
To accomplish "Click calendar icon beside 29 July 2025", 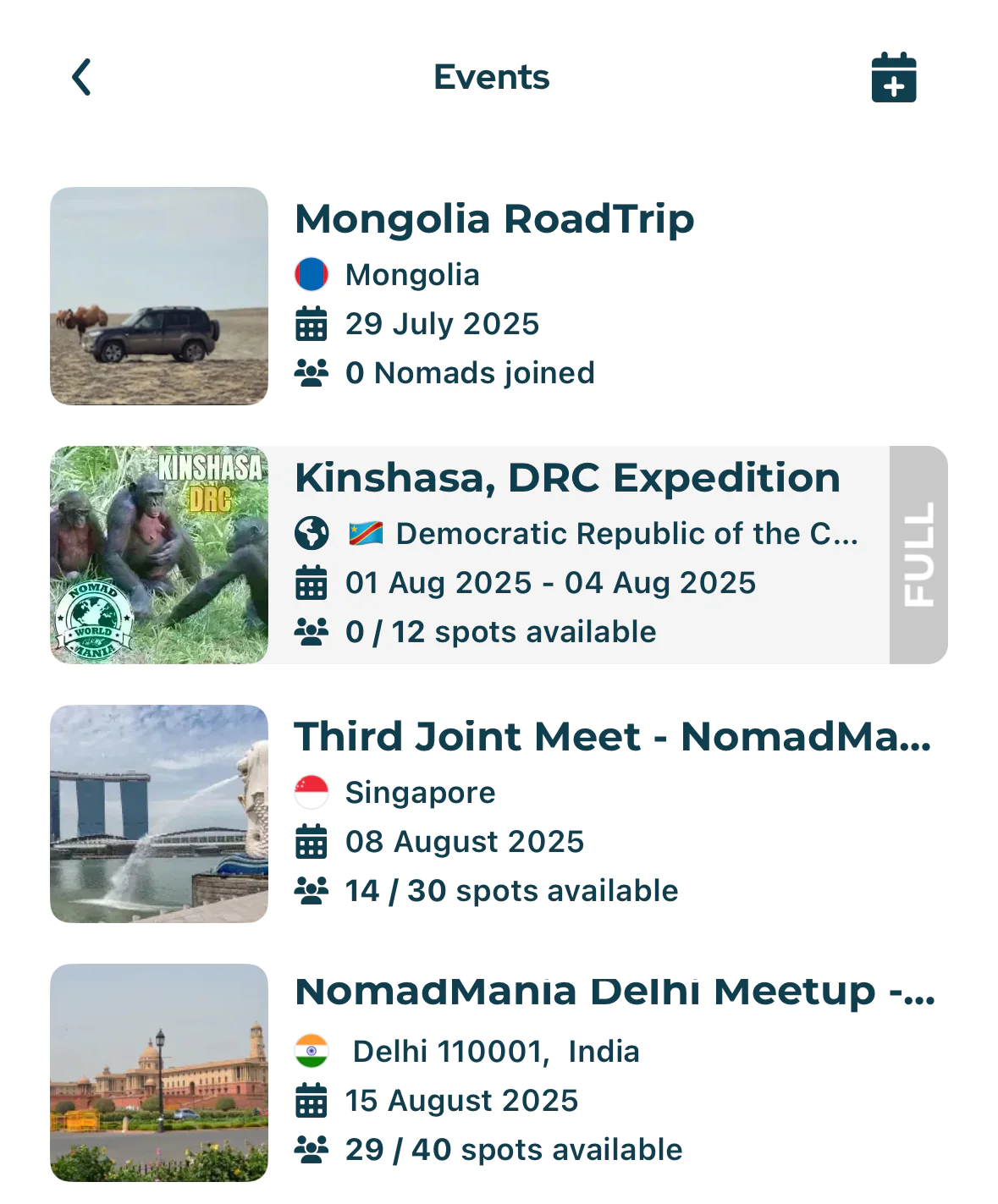I will pos(312,324).
